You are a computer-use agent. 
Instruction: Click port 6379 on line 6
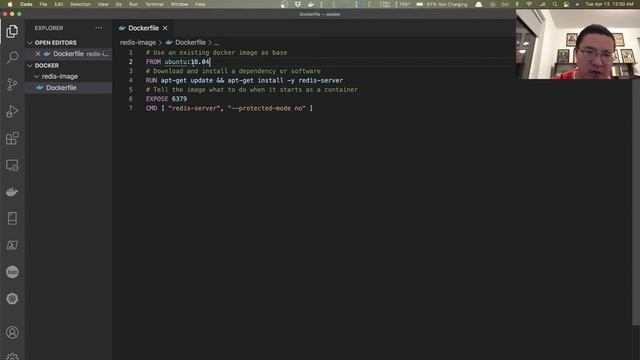[x=179, y=99]
